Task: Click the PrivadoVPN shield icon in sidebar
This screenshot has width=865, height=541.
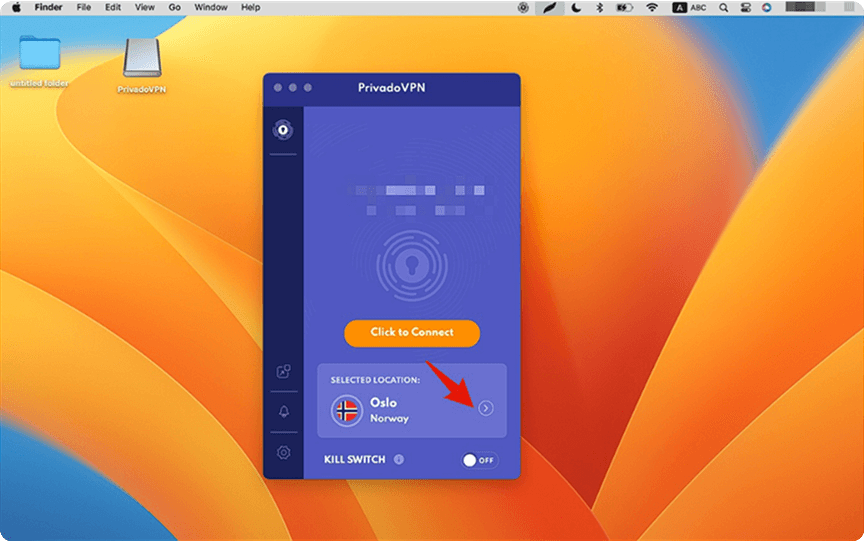Action: tap(283, 130)
